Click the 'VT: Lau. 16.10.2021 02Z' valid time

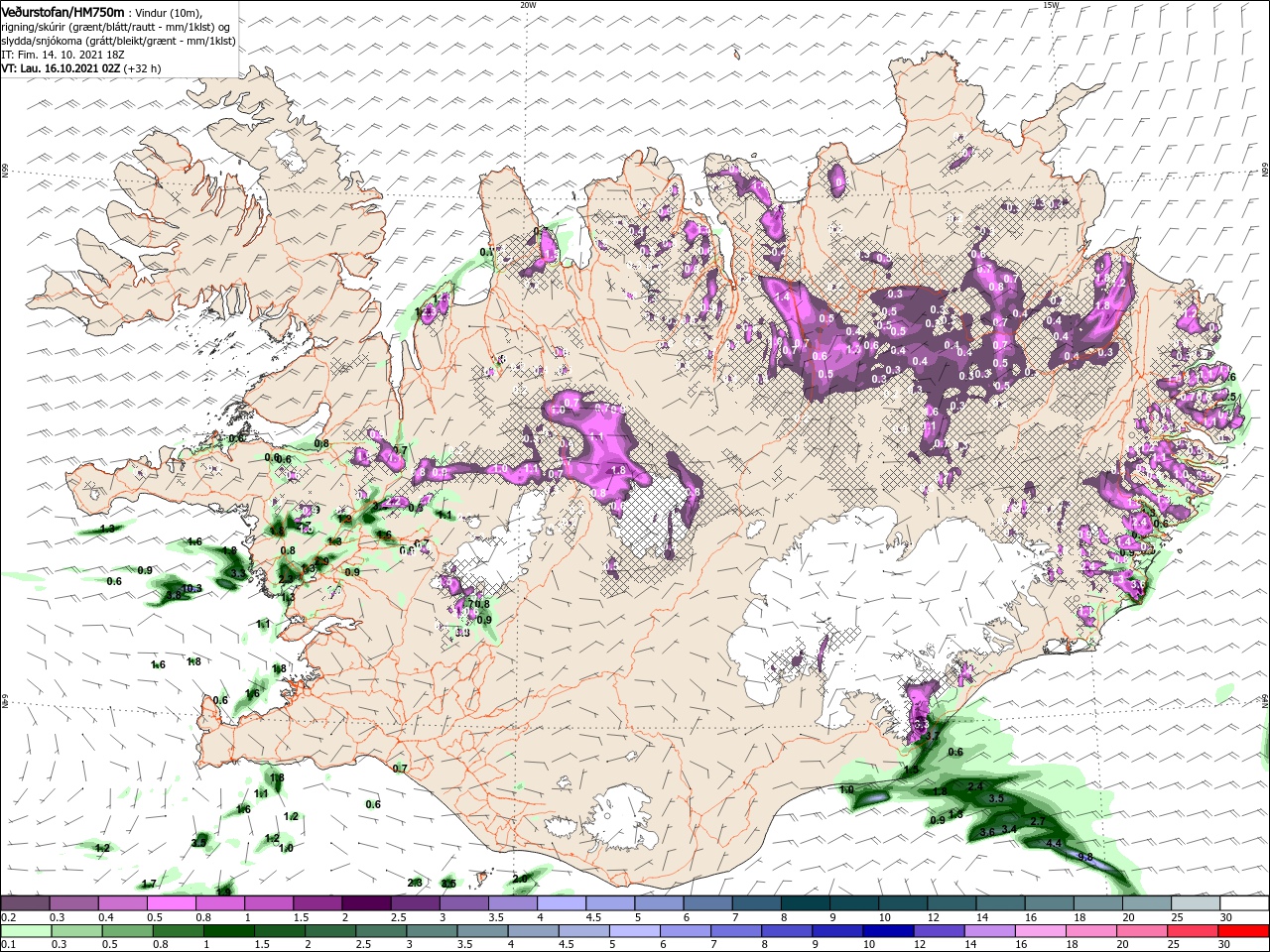coord(61,68)
